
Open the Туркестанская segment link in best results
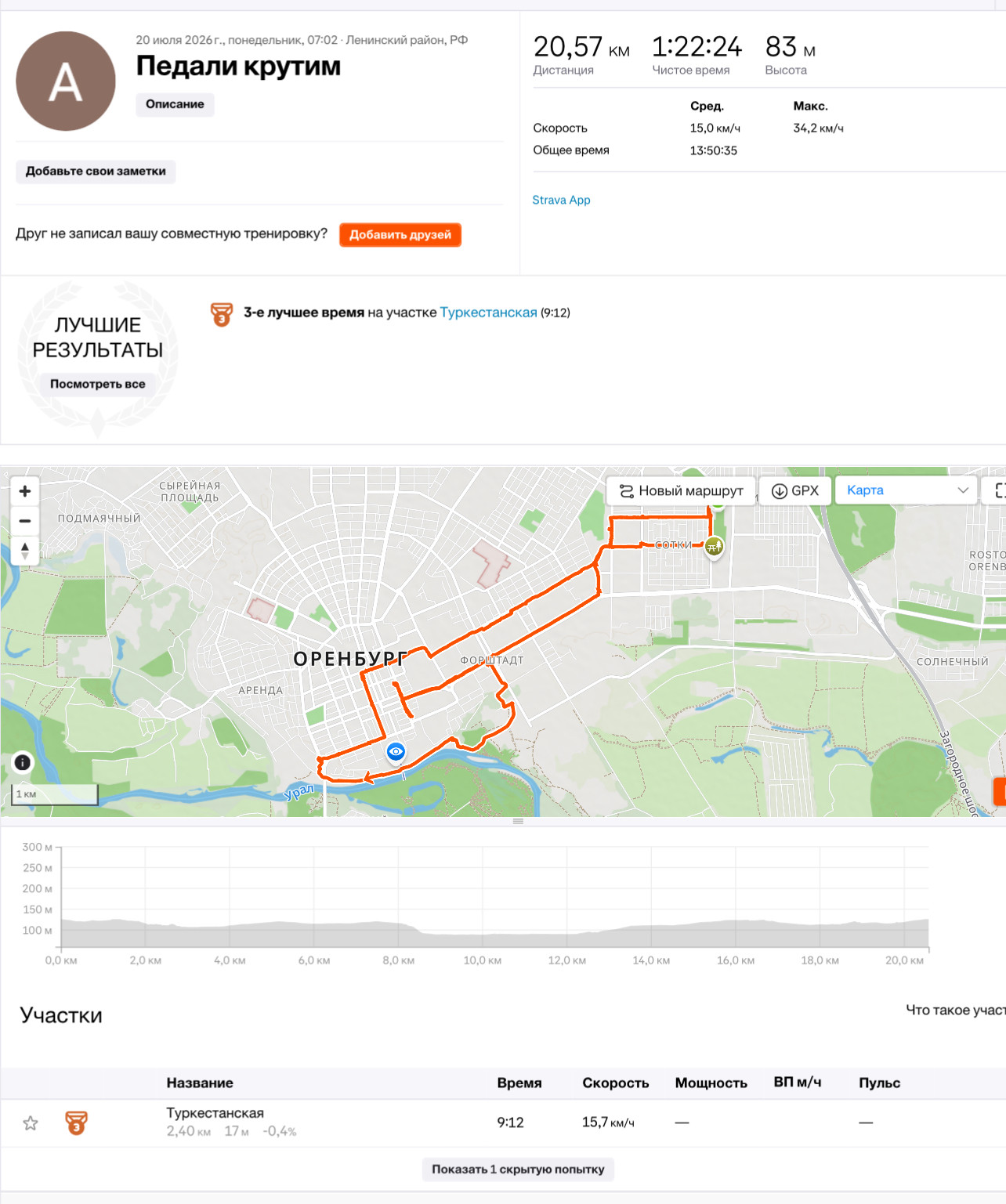489,313
